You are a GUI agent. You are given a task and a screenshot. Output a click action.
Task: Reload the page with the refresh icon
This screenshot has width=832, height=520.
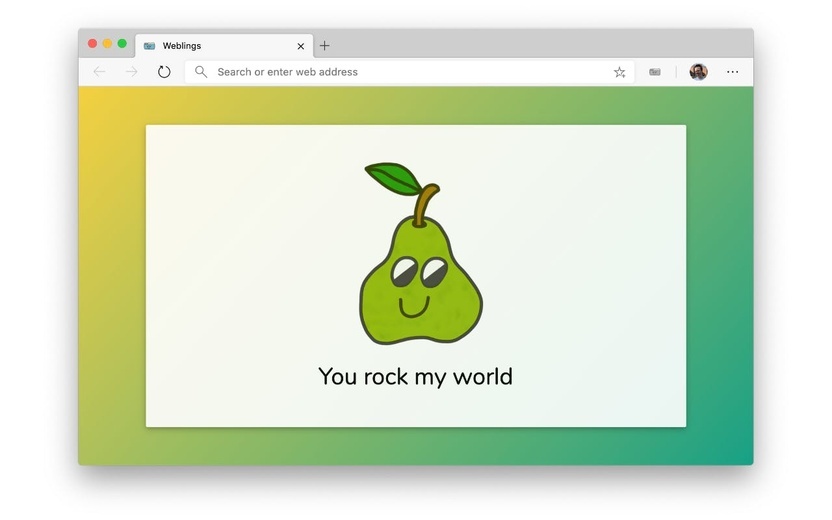pyautogui.click(x=164, y=72)
